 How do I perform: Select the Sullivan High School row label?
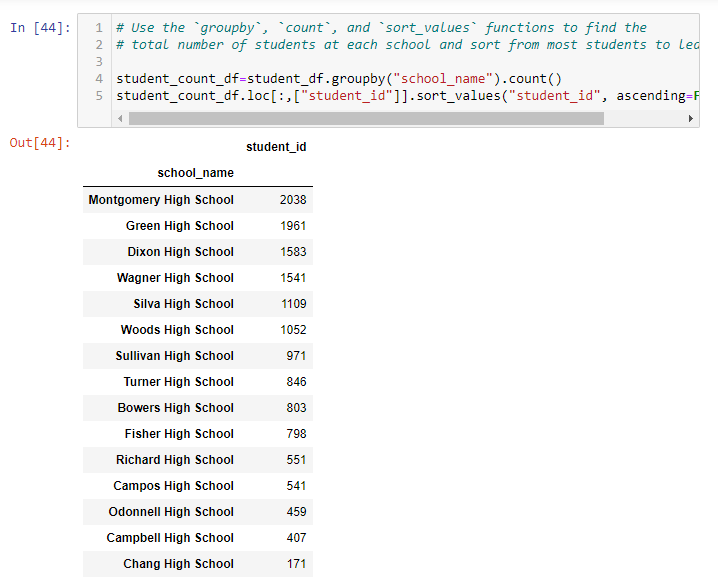[174, 356]
